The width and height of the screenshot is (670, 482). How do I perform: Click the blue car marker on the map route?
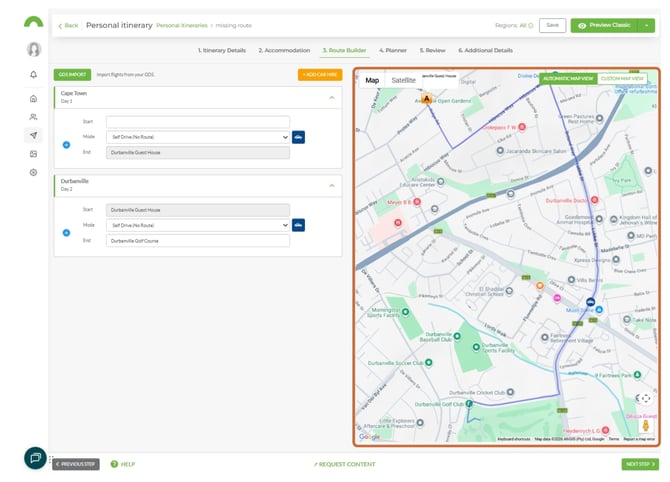coord(590,302)
